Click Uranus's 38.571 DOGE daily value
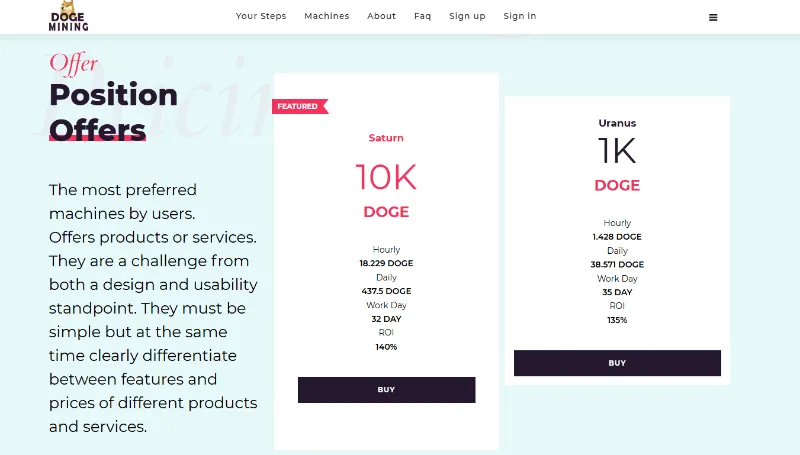The image size is (800, 455). tap(617, 264)
